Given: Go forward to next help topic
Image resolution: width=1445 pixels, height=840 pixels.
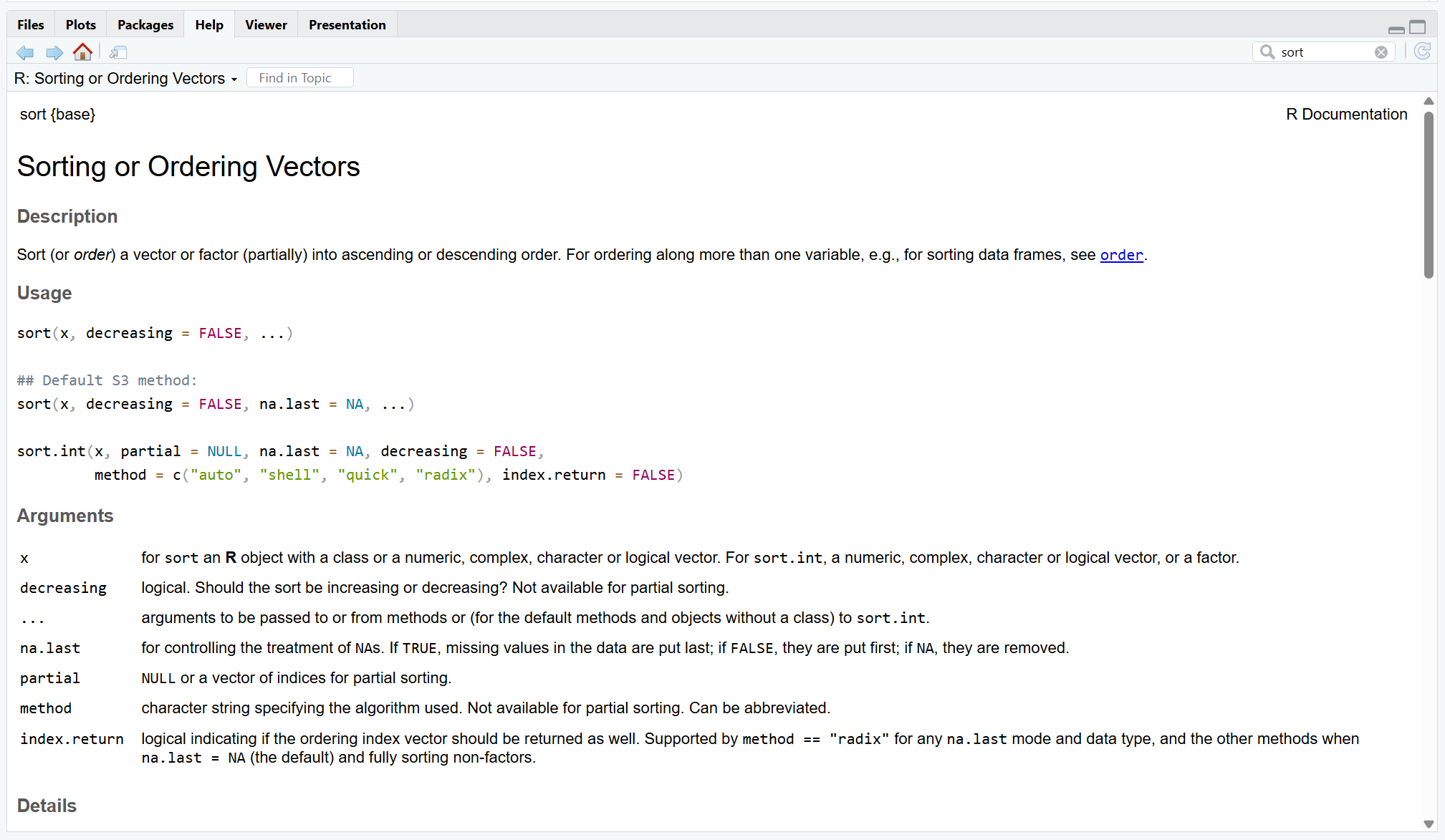Looking at the screenshot, I should pos(54,52).
